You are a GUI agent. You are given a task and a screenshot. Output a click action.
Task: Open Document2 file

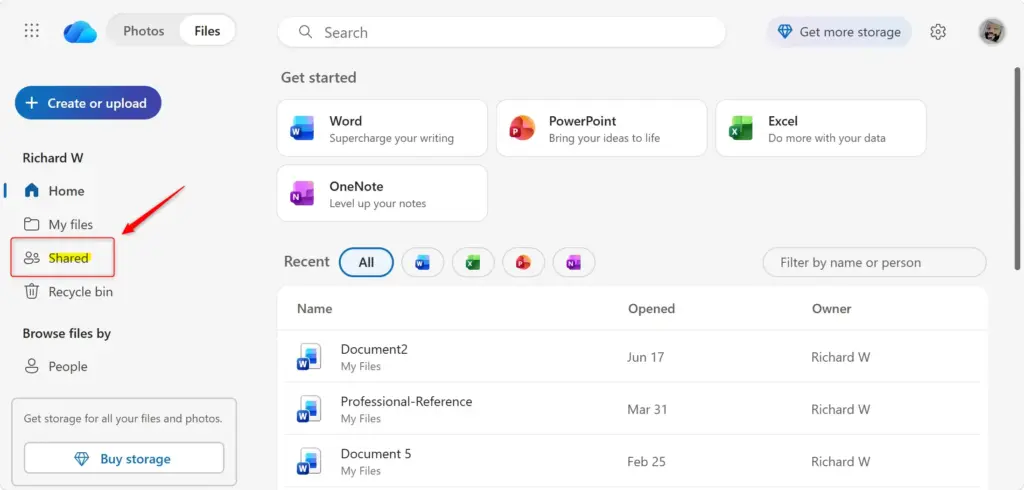(x=374, y=349)
